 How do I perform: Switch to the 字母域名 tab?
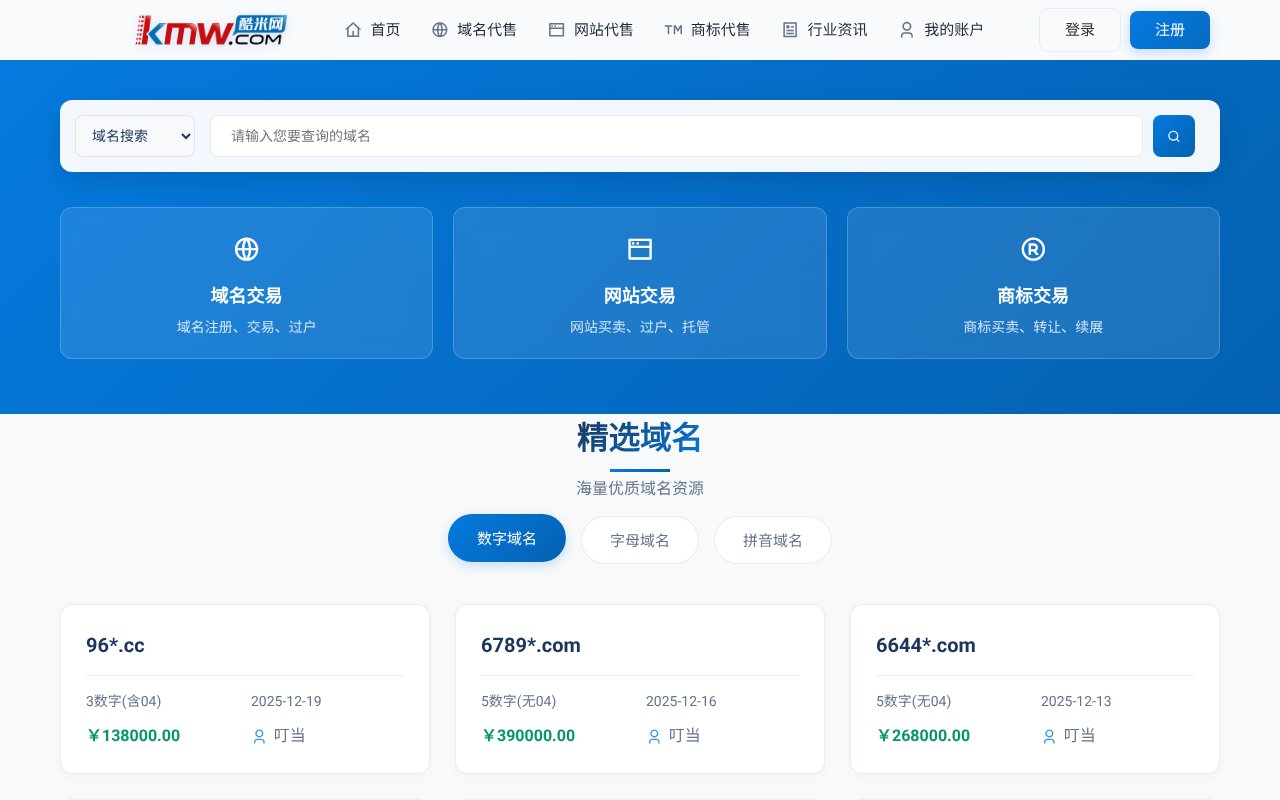[x=640, y=540]
